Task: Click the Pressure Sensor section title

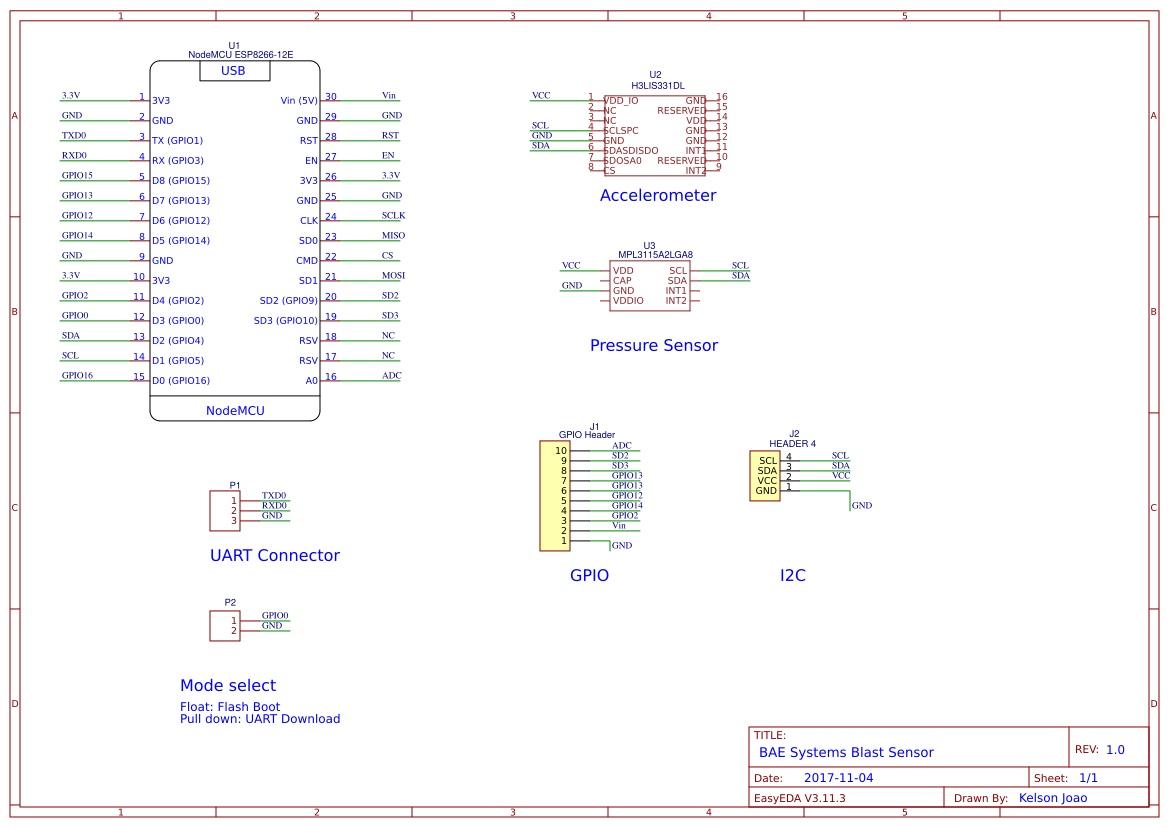Action: [x=654, y=345]
